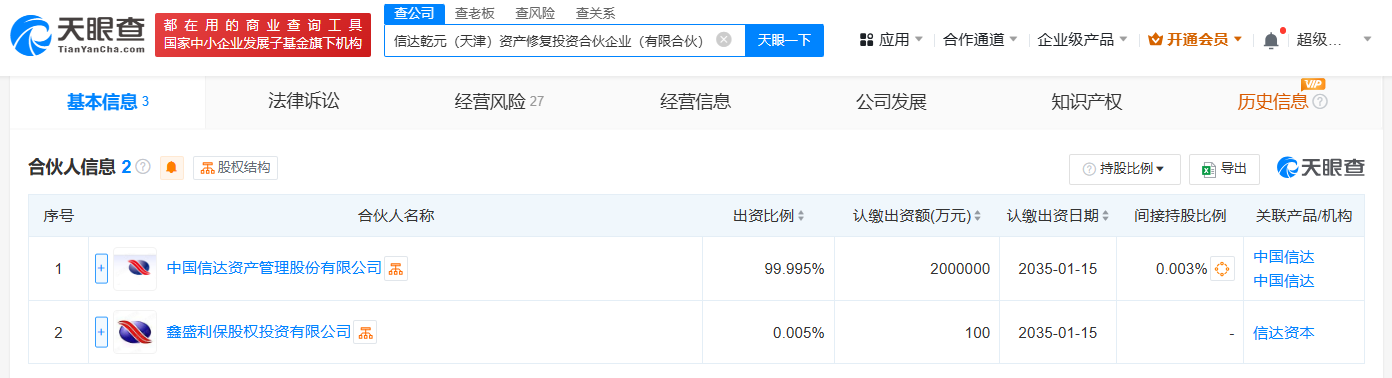The width and height of the screenshot is (1392, 378).
Task: Click the orange alert bell beside 合伙人信息
Action: tap(172, 168)
